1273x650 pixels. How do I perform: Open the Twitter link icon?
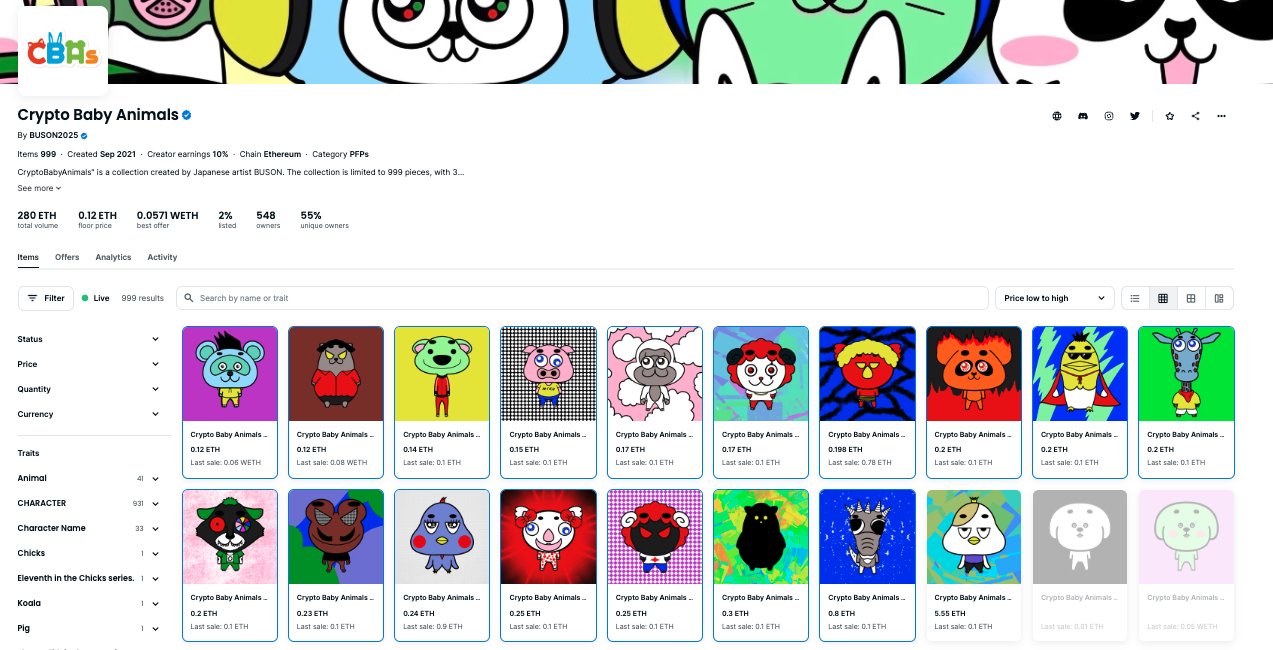click(1135, 116)
